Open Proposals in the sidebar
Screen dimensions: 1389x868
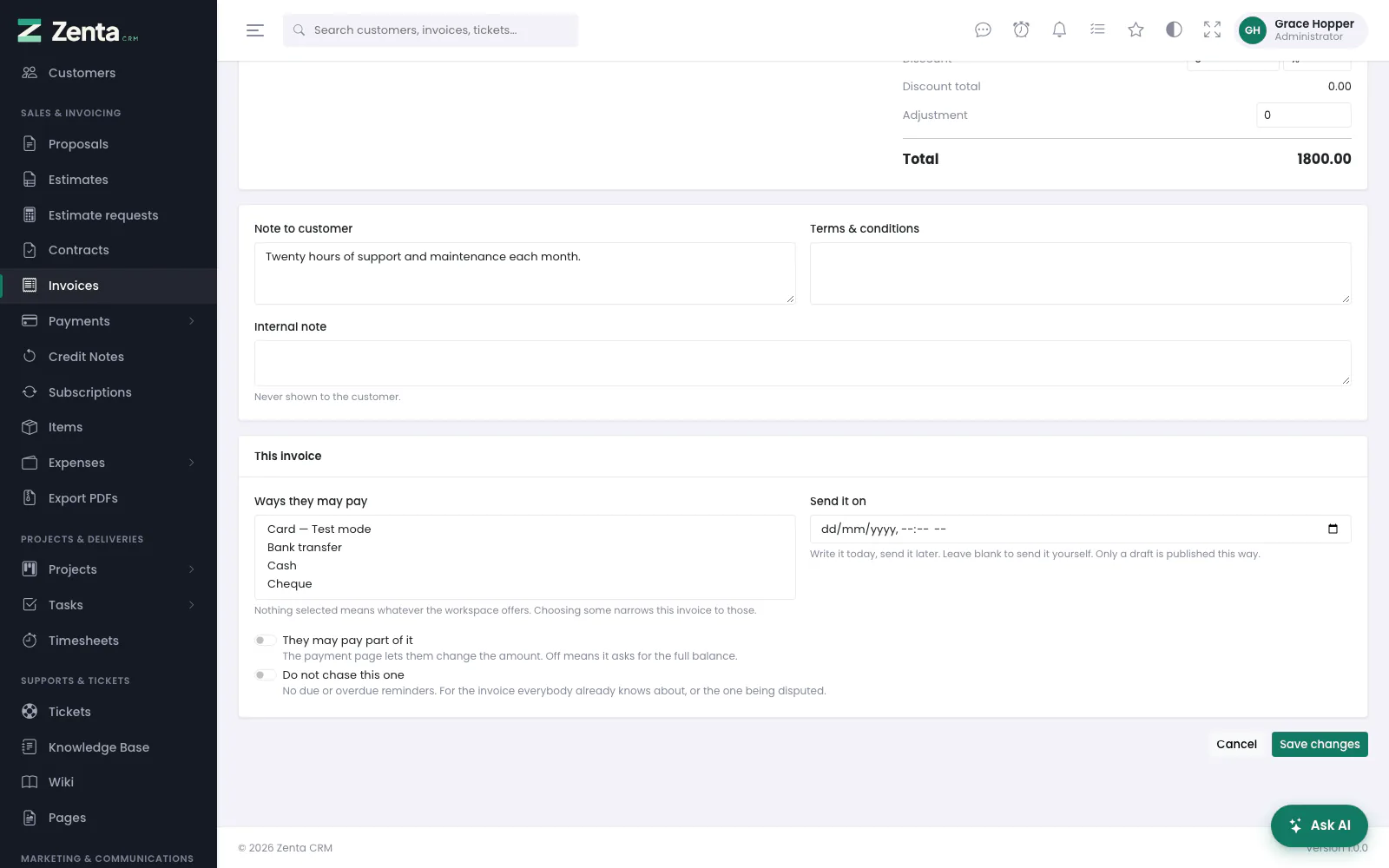[x=109, y=144]
